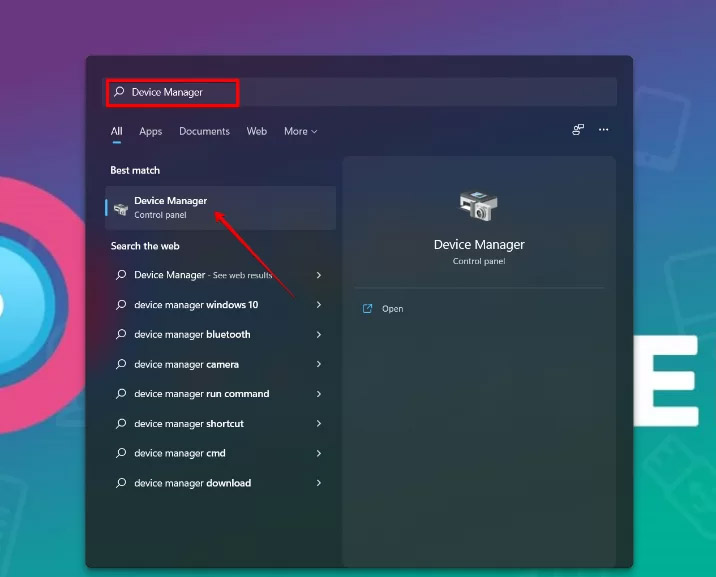Select device manager bluetooth suggestion

coord(221,335)
